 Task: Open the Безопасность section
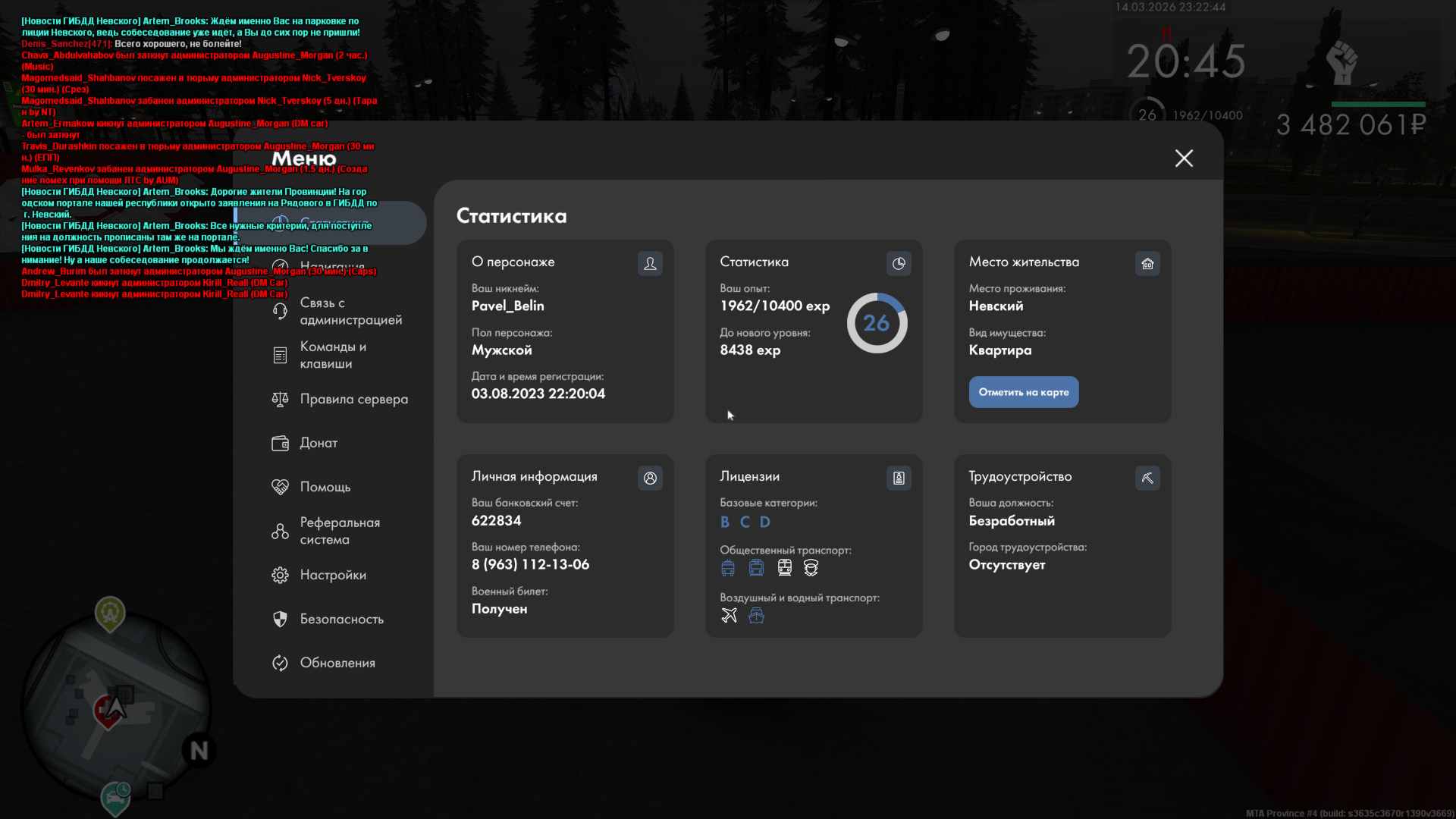point(341,619)
